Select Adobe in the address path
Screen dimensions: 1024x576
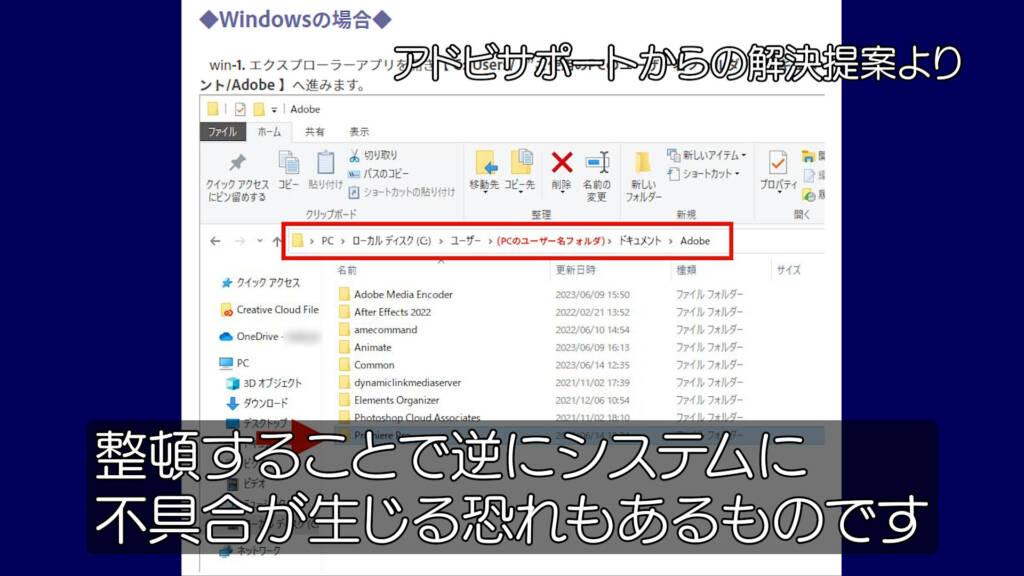click(x=695, y=241)
